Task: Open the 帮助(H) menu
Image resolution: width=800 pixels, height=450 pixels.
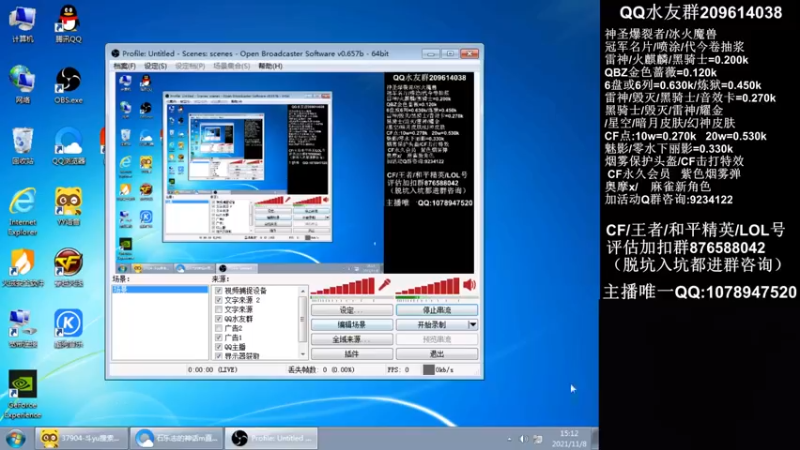Action: pos(270,66)
